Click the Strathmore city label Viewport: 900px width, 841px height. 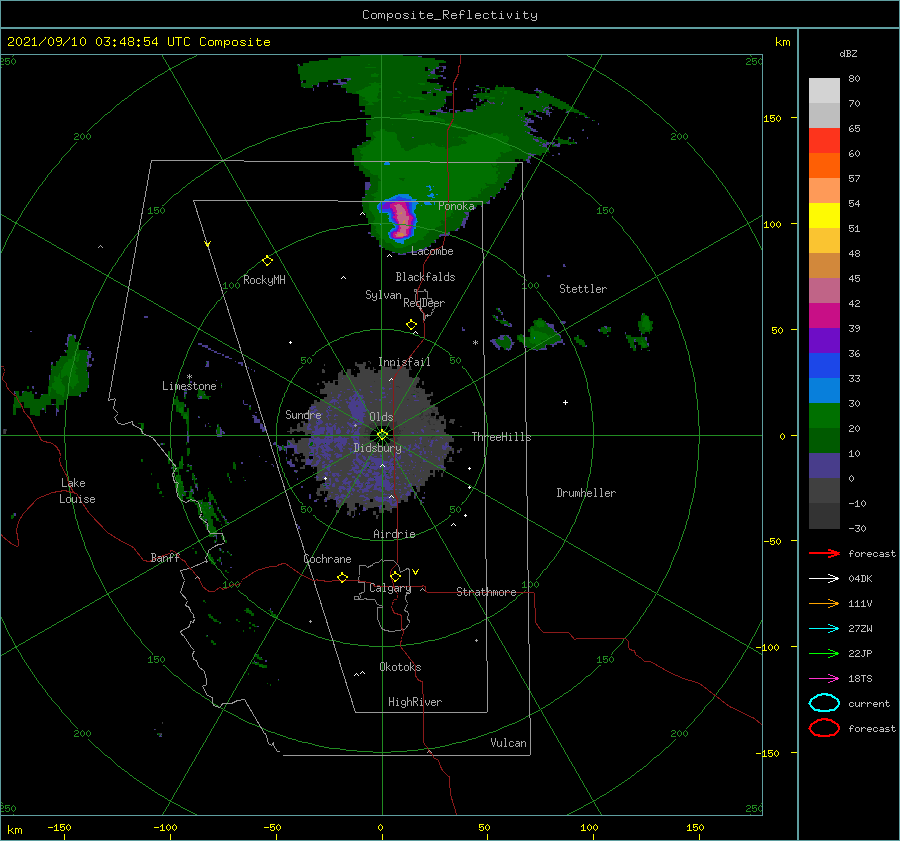click(486, 592)
